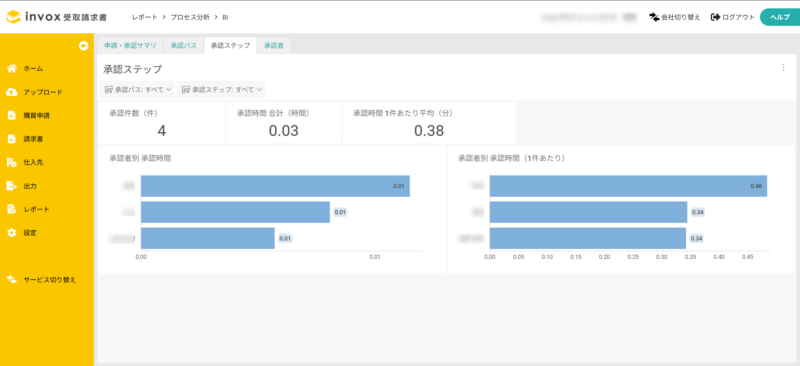Click the Upload cloud icon
This screenshot has width=800, height=366.
click(x=12, y=92)
